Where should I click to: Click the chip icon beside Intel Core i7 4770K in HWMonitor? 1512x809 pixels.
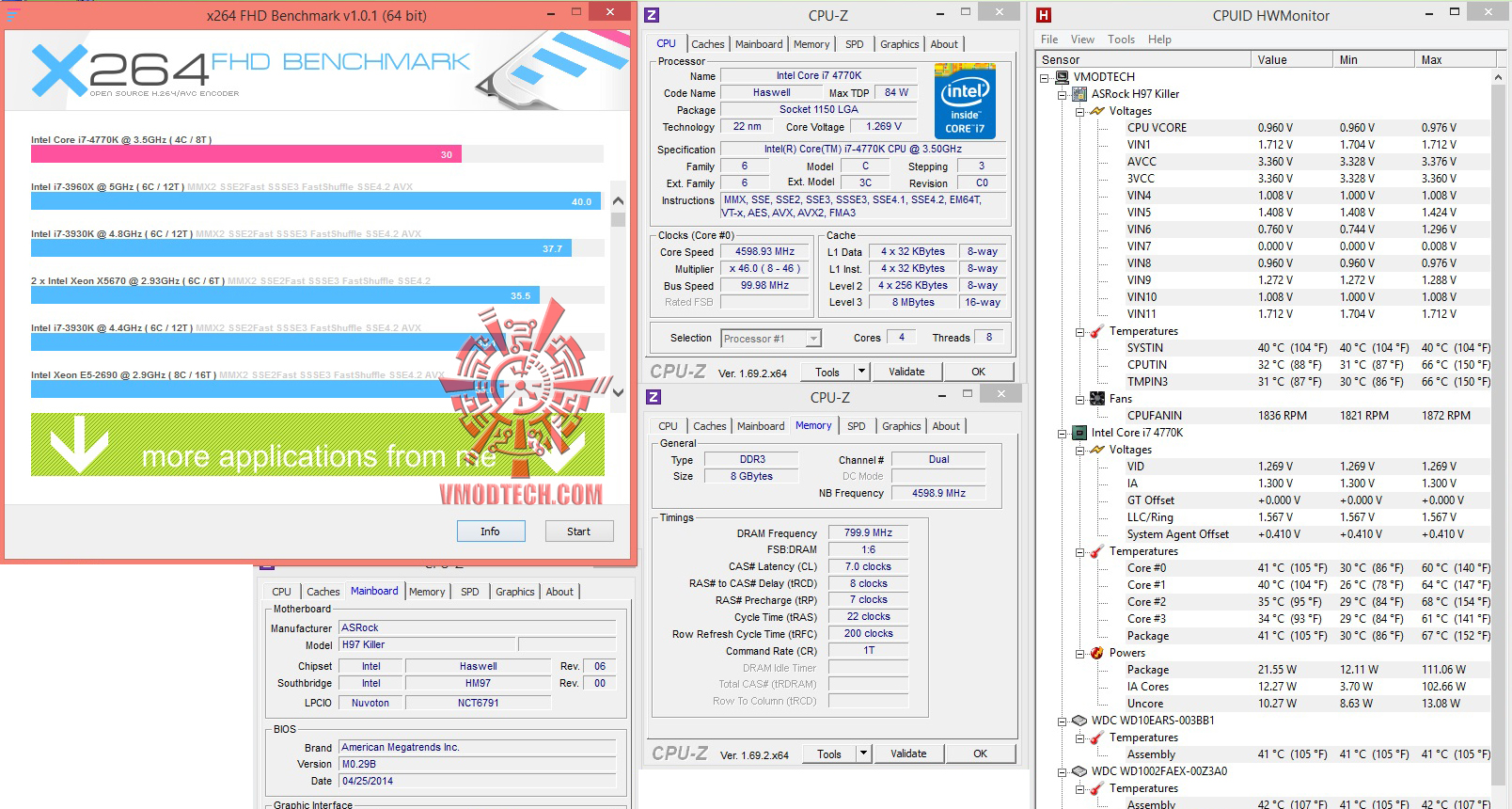click(1079, 433)
